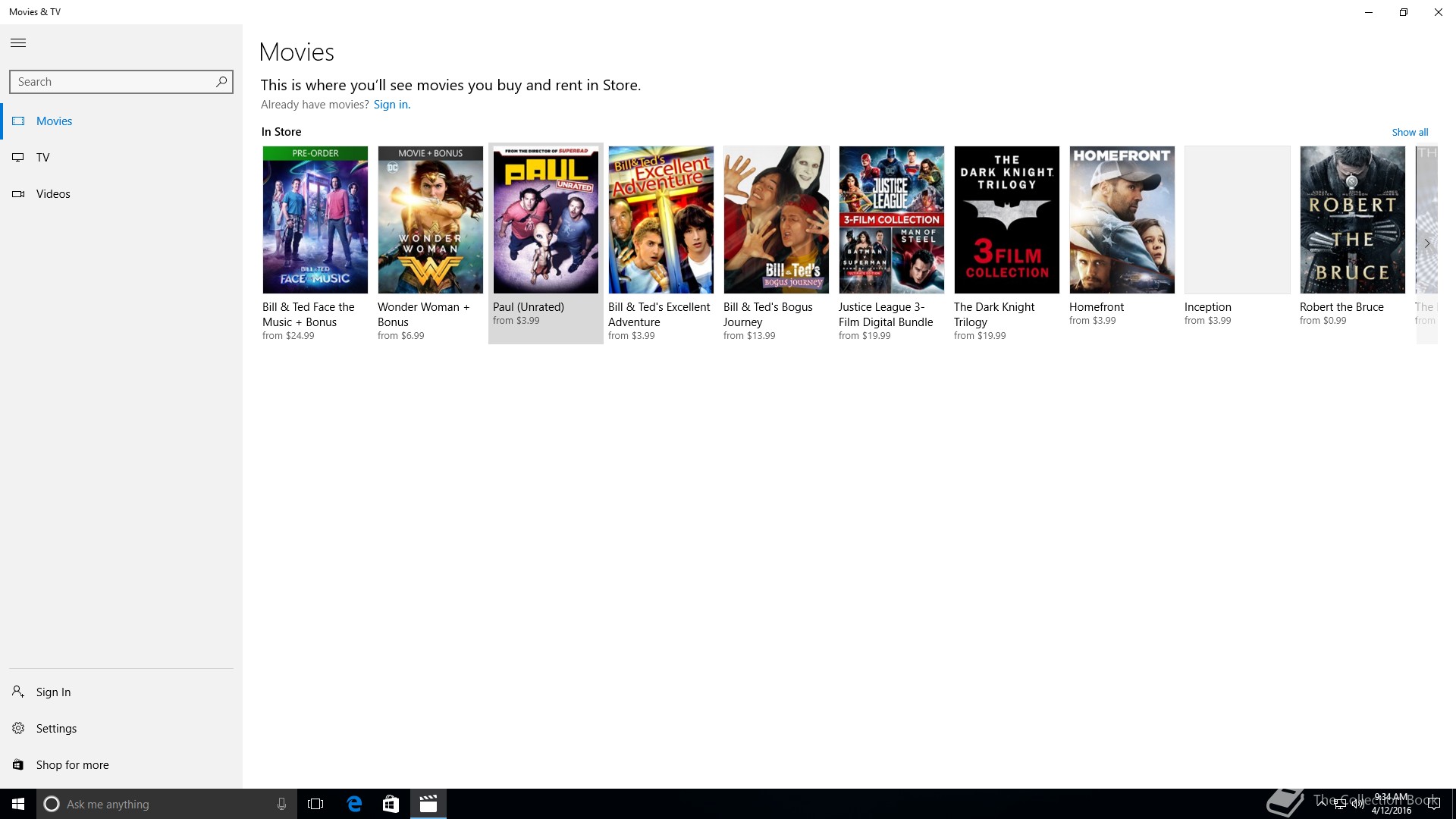
Task: Open the Homefront movie poster
Action: pos(1122,220)
